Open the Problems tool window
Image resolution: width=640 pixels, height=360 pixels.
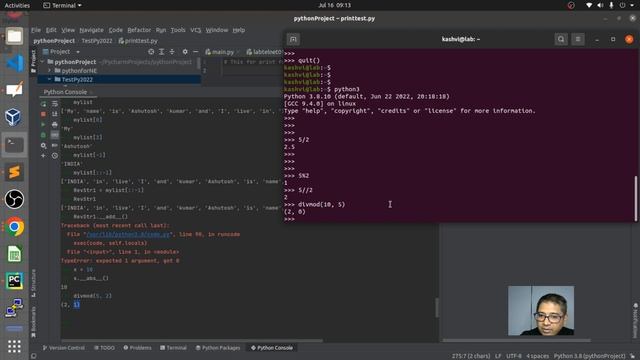point(138,348)
